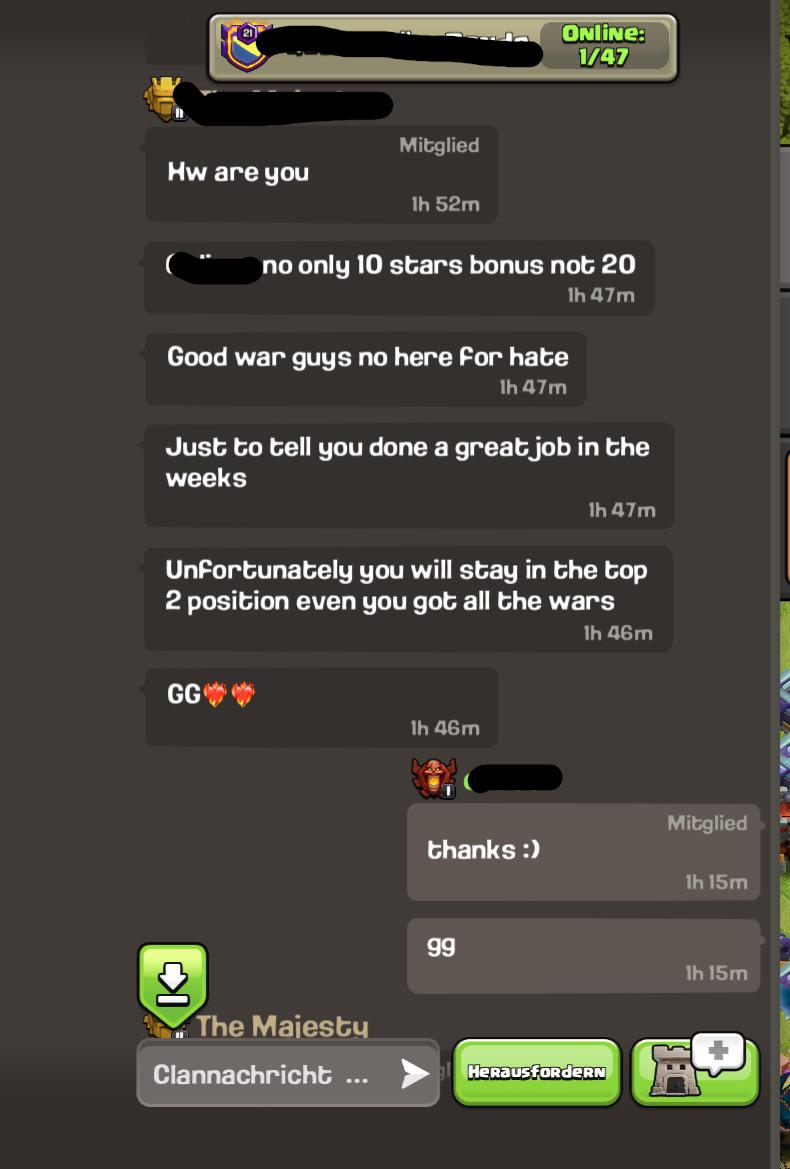Viewport: 790px width, 1169px height.
Task: Tap the 'gg' reply message bubble
Action: click(584, 956)
